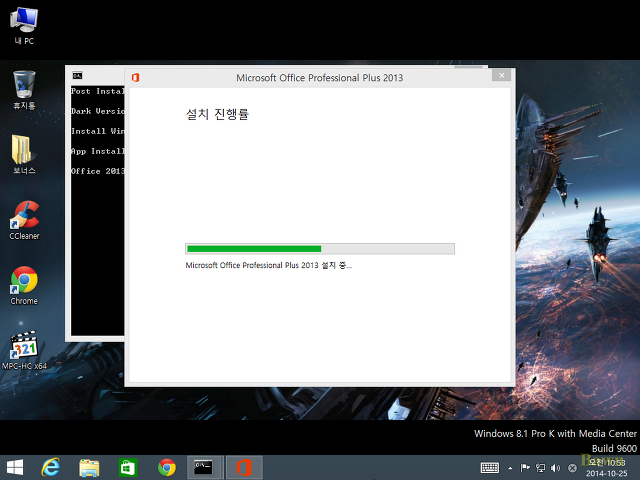Image resolution: width=640 pixels, height=480 pixels.
Task: Switch to Office installer taskbar button
Action: point(244,467)
